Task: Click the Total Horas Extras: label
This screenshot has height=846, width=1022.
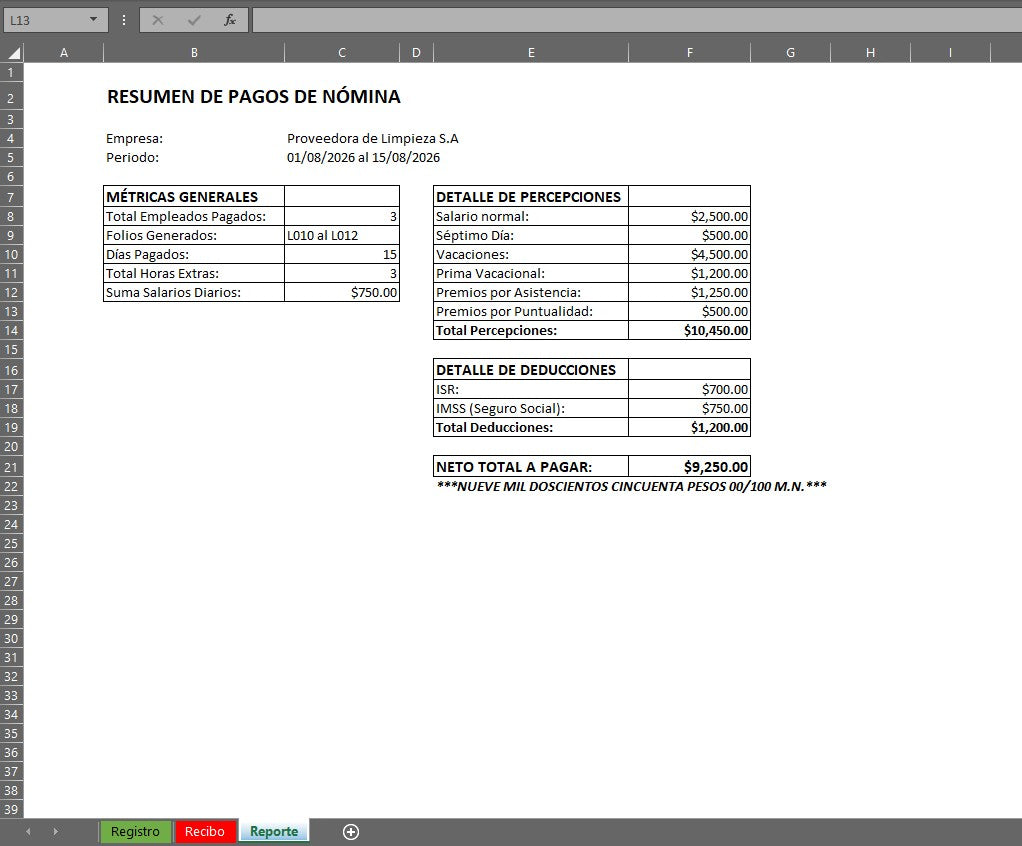Action: pyautogui.click(x=194, y=273)
